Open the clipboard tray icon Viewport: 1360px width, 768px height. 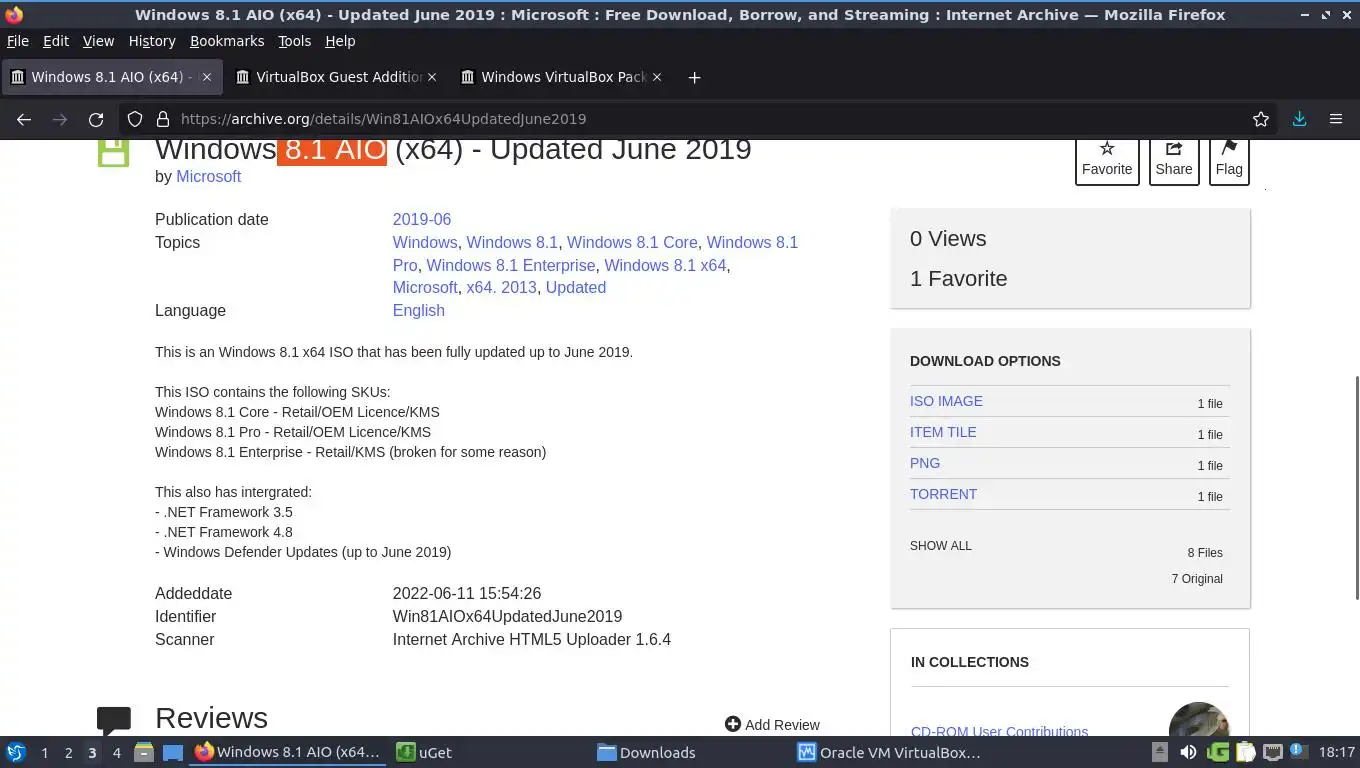(x=1245, y=753)
